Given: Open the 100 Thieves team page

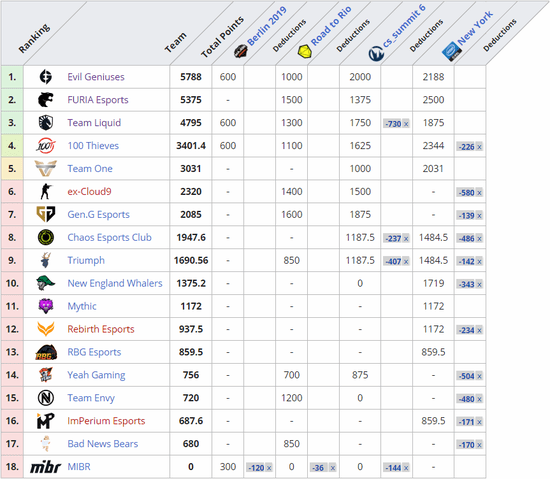Looking at the screenshot, I should pyautogui.click(x=93, y=146).
